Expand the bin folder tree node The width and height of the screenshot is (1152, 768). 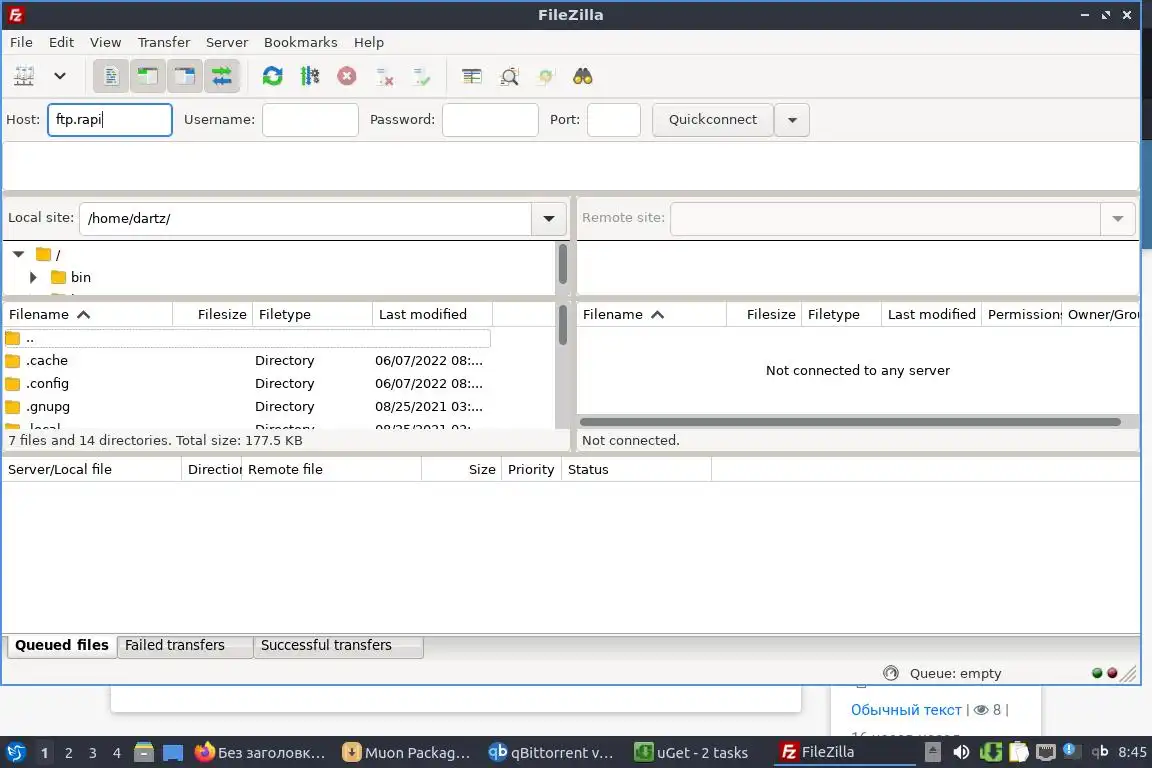pos(33,277)
